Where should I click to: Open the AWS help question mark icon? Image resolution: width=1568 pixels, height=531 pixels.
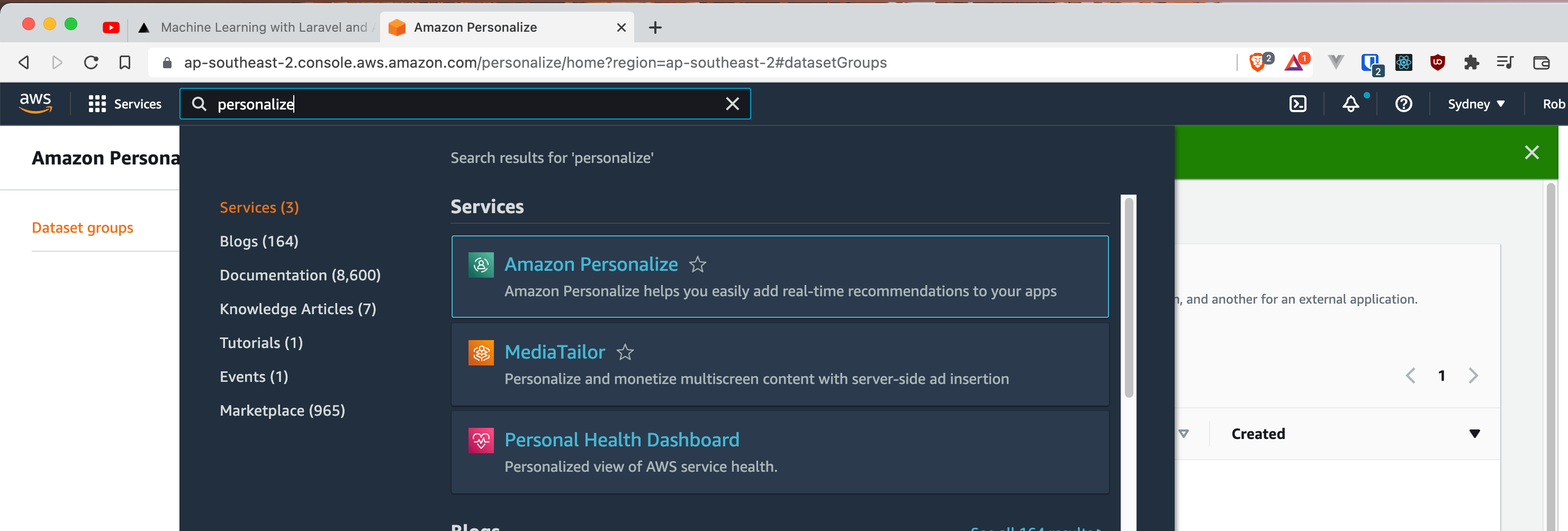click(1403, 104)
